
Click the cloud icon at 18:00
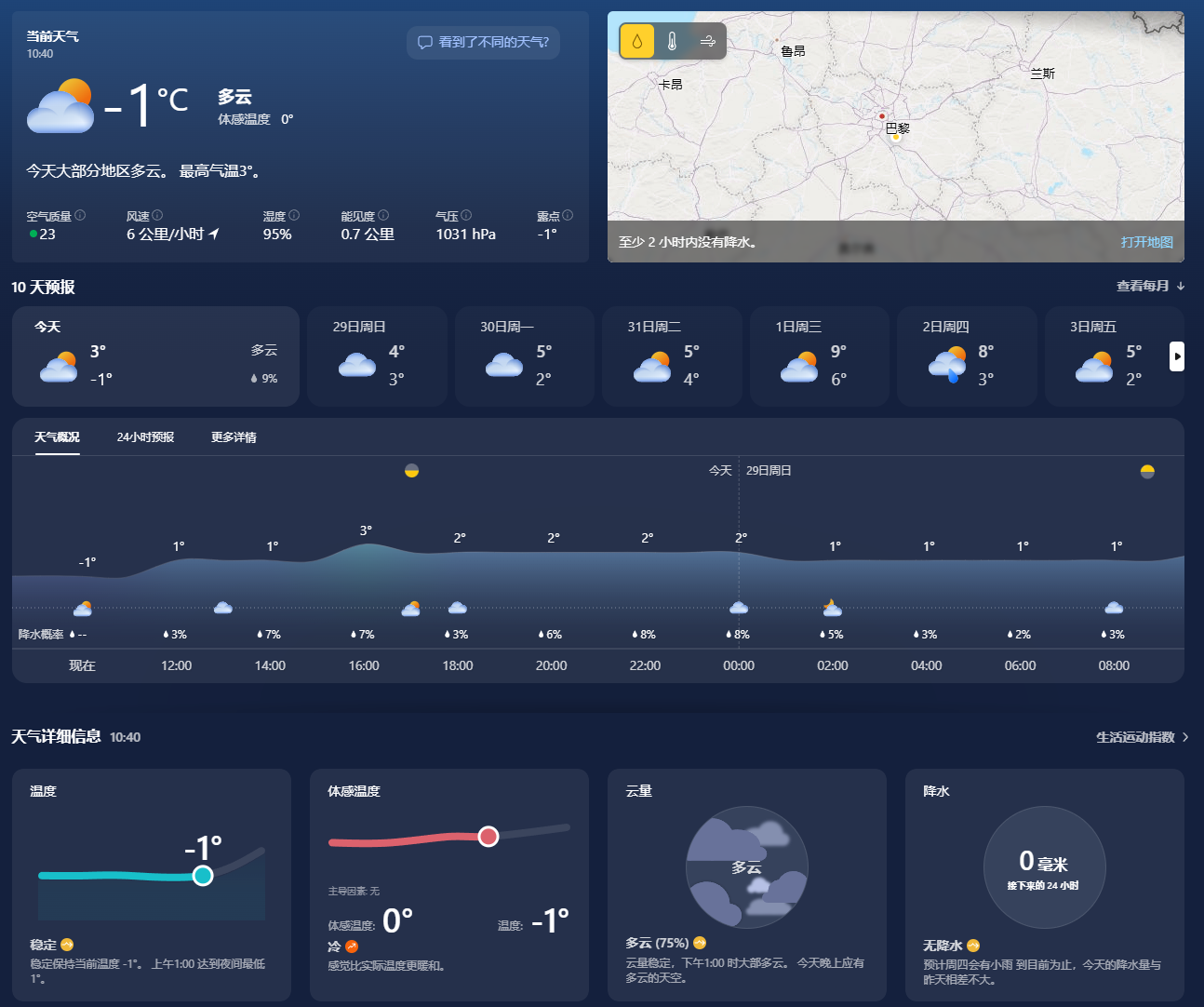click(x=458, y=608)
